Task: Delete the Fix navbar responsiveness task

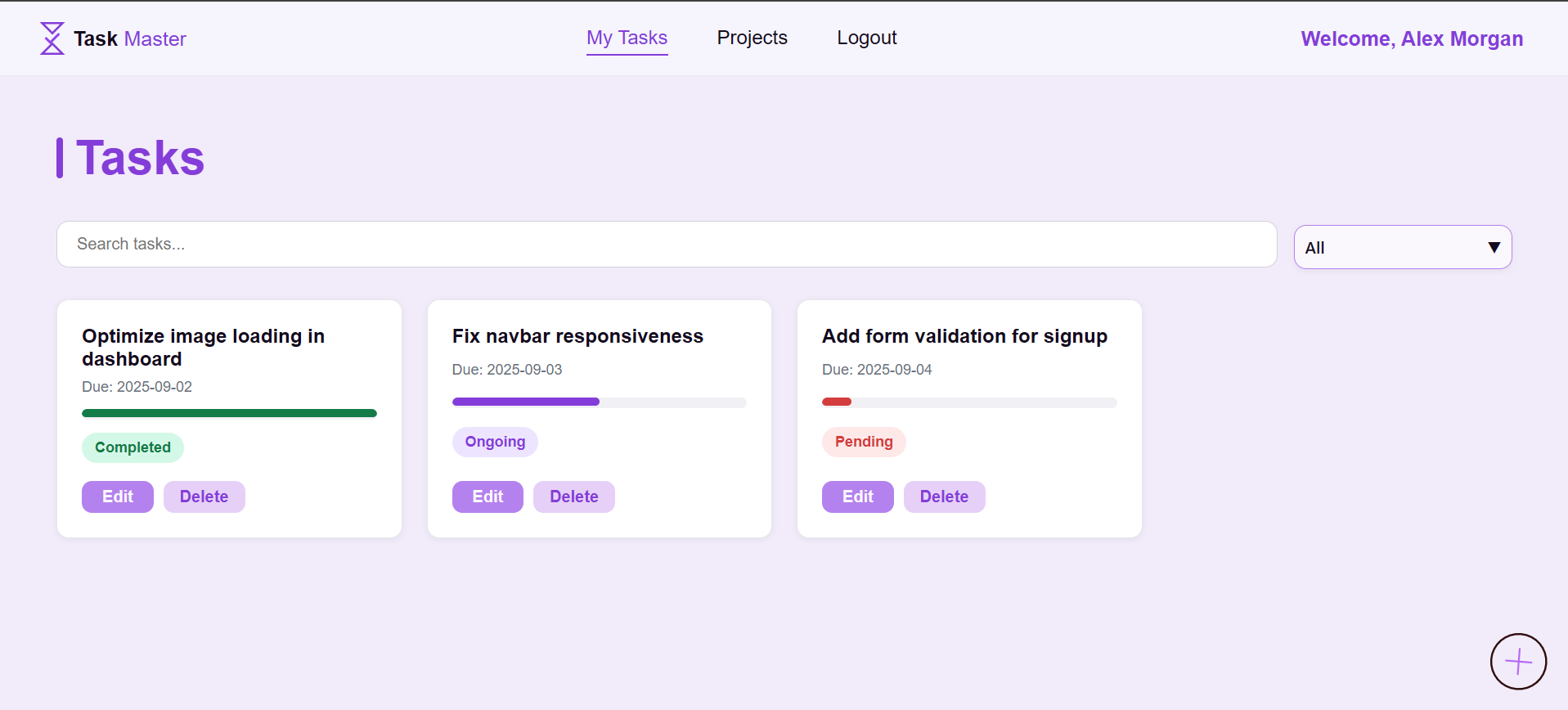Action: coord(573,497)
